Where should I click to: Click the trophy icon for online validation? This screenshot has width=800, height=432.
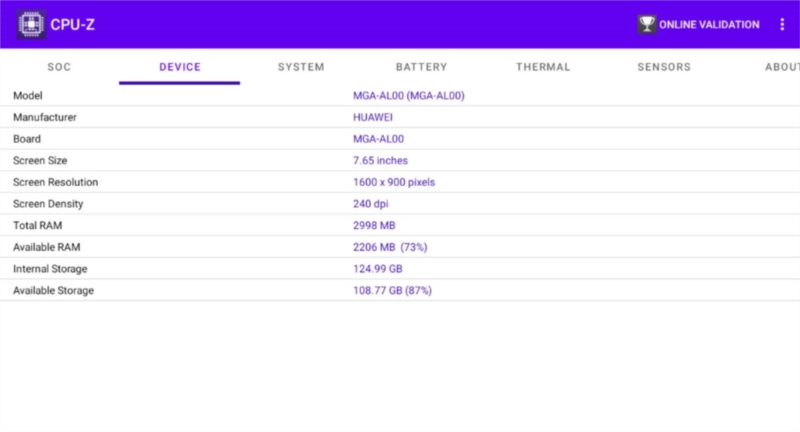(x=646, y=24)
